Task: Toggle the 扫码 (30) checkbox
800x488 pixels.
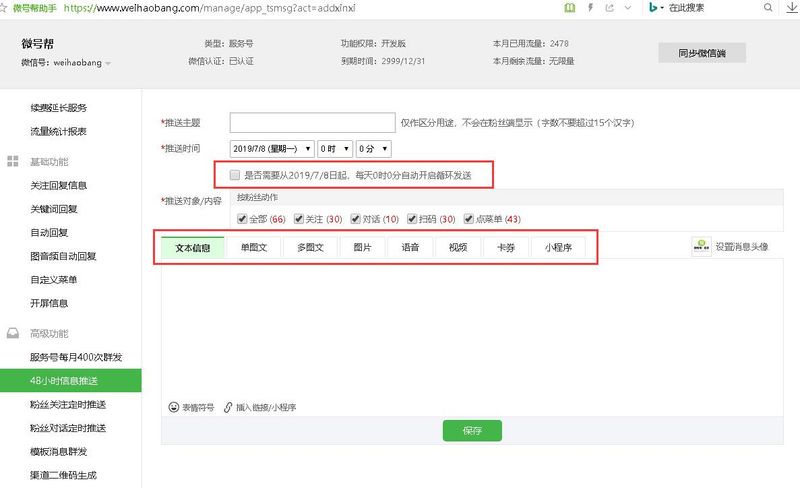Action: [x=412, y=219]
